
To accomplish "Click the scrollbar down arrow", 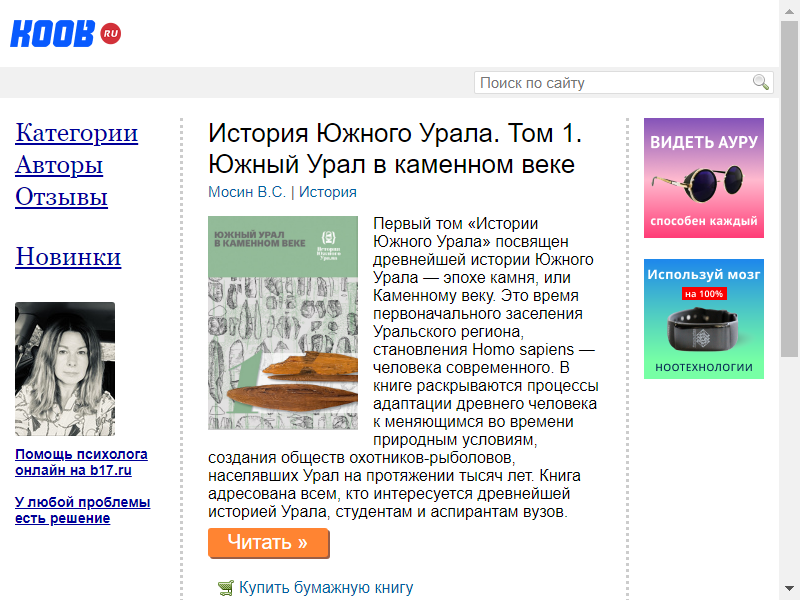I will 789,588.
